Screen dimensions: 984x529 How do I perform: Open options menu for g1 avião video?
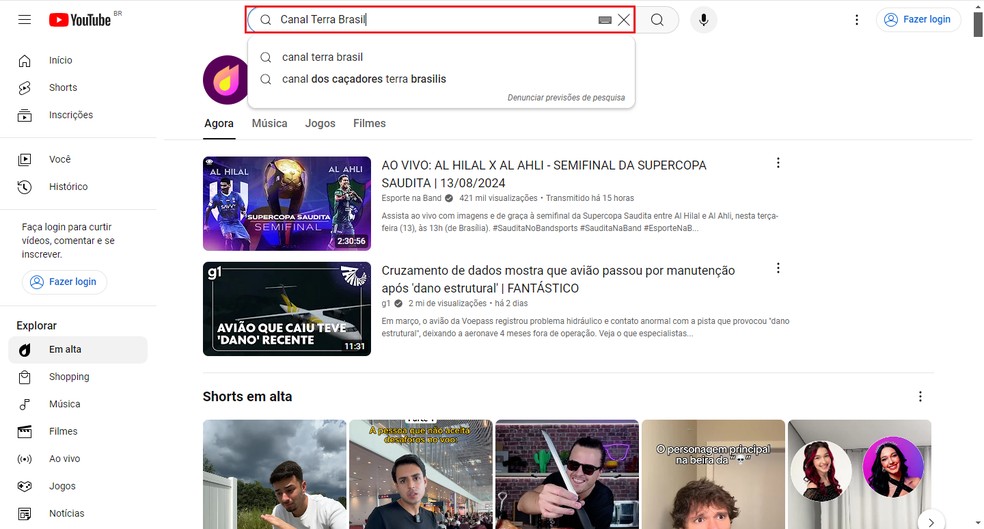click(x=778, y=269)
